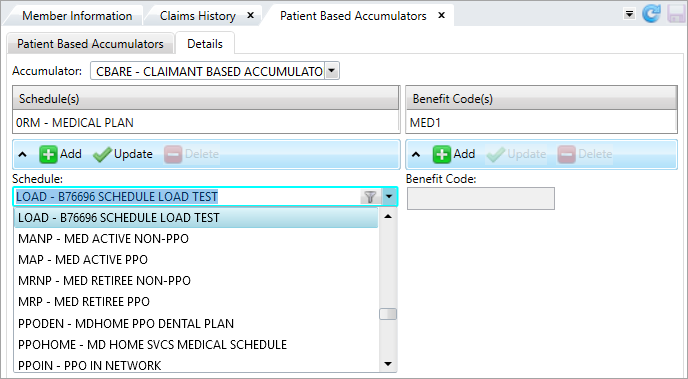Click Update with green checkmark for schedules

point(123,154)
